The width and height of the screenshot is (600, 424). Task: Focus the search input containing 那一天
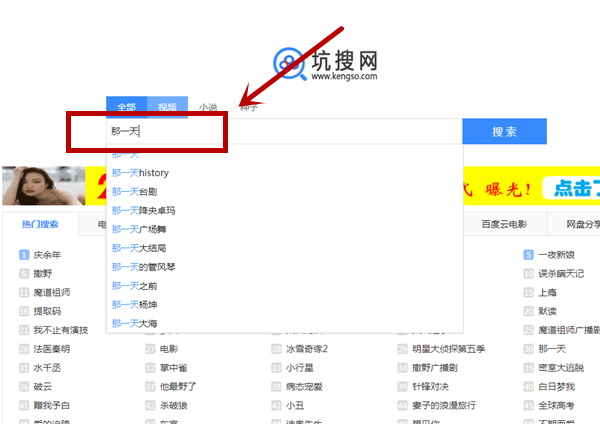tap(284, 132)
